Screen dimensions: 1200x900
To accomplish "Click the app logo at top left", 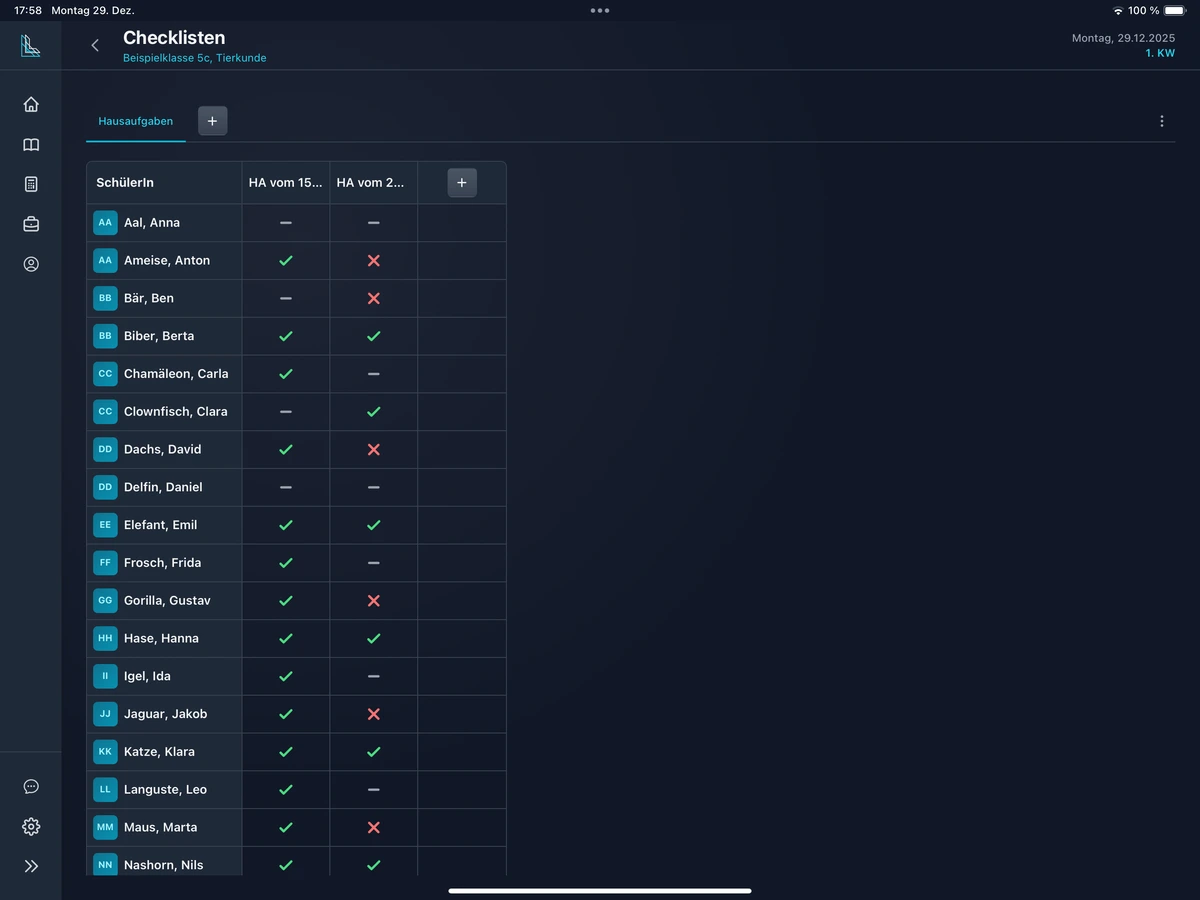I will click(31, 45).
